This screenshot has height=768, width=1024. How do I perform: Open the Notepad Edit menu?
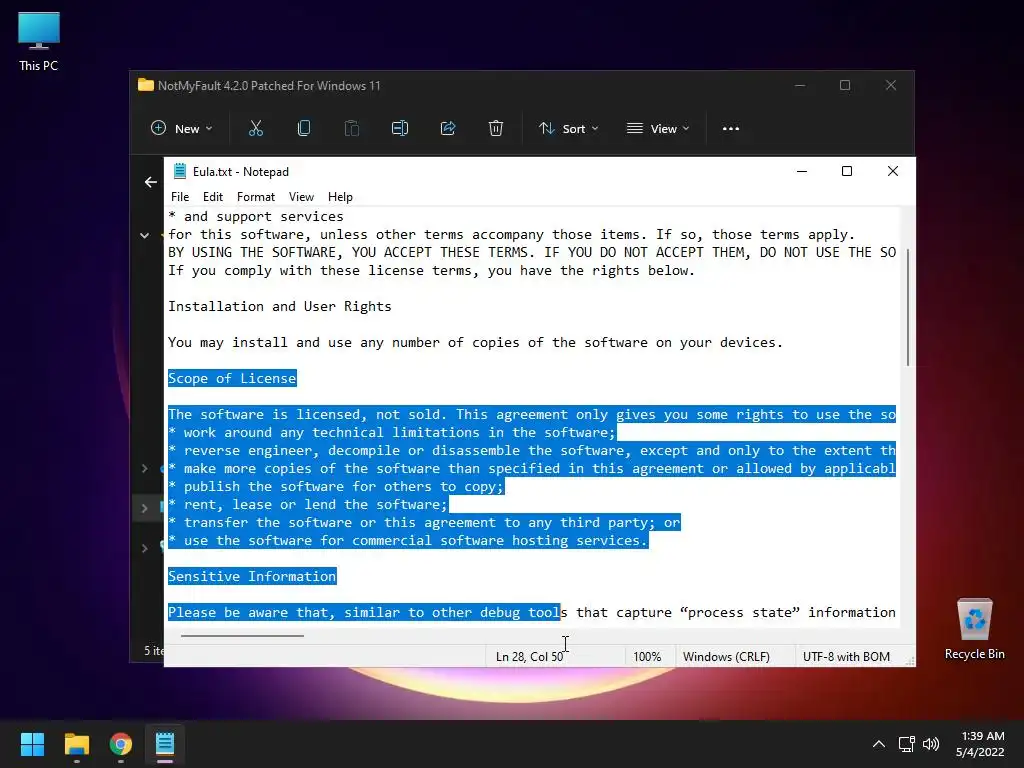click(x=213, y=197)
